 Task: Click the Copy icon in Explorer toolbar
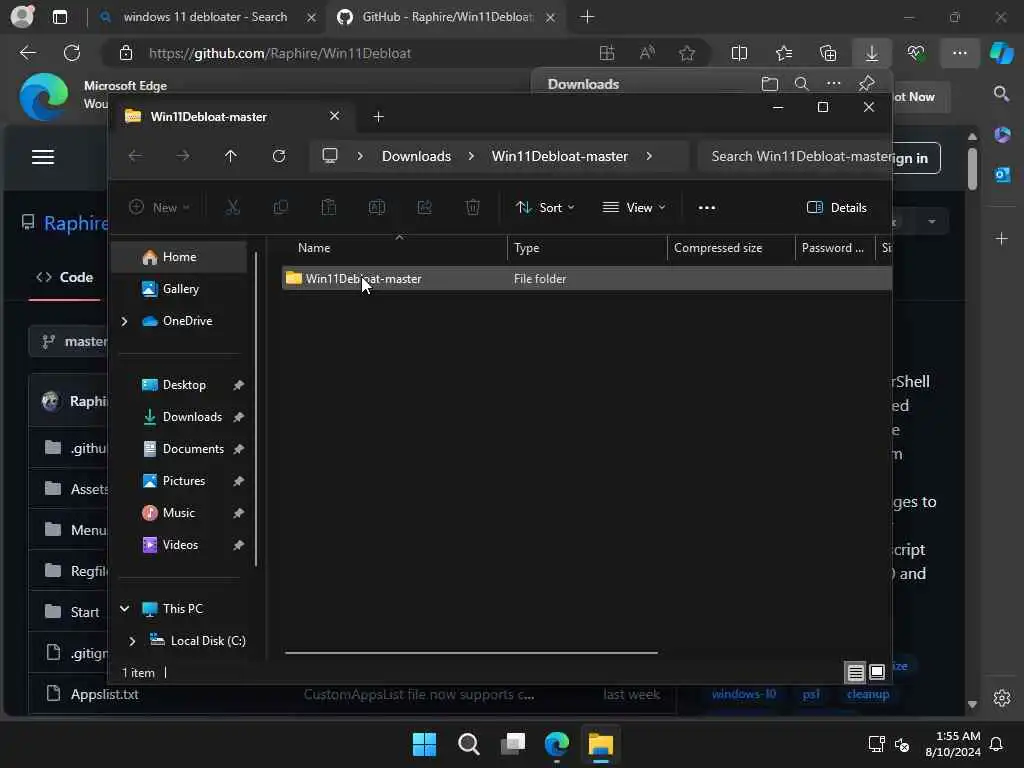tap(280, 208)
